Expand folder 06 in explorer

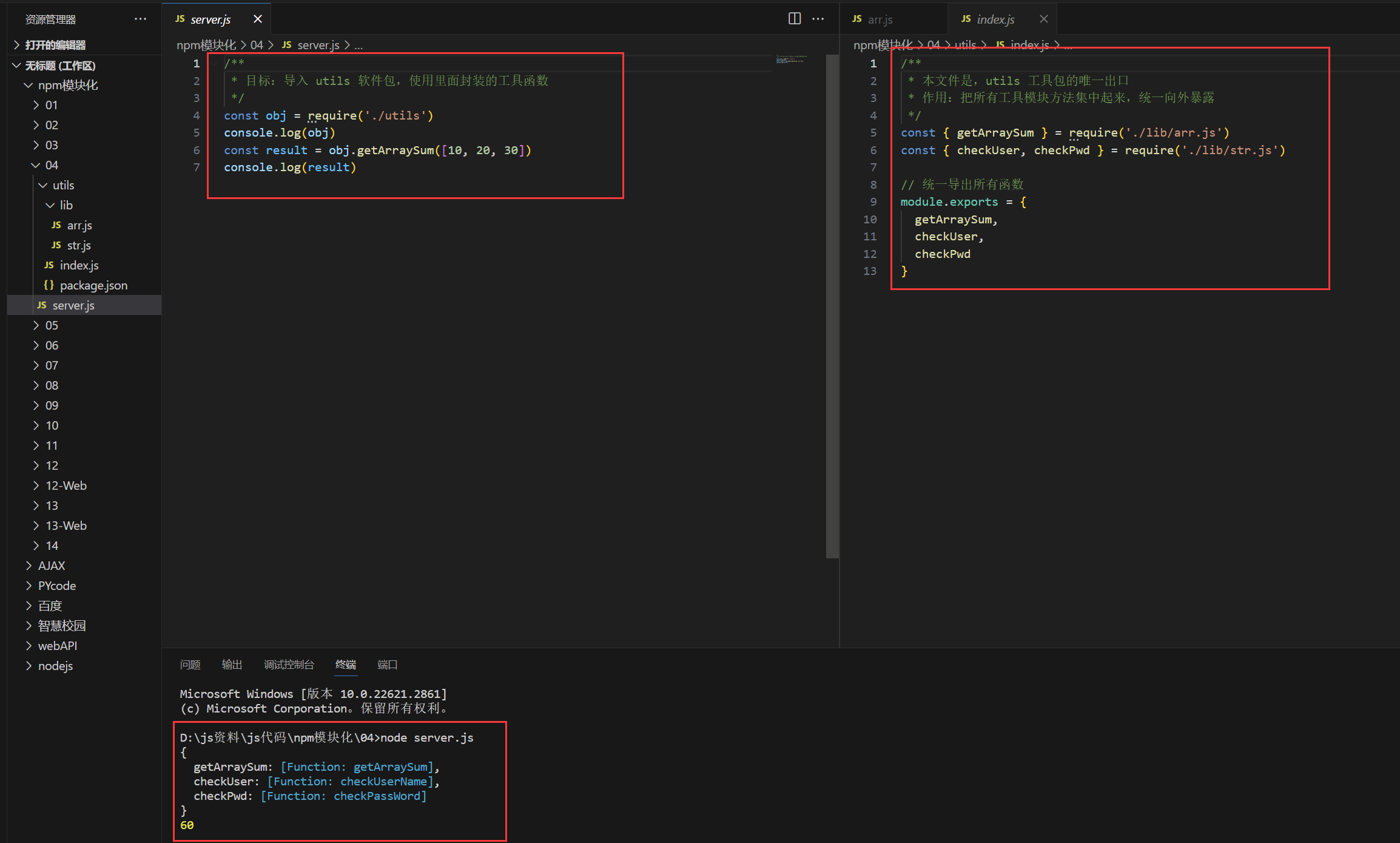point(84,345)
